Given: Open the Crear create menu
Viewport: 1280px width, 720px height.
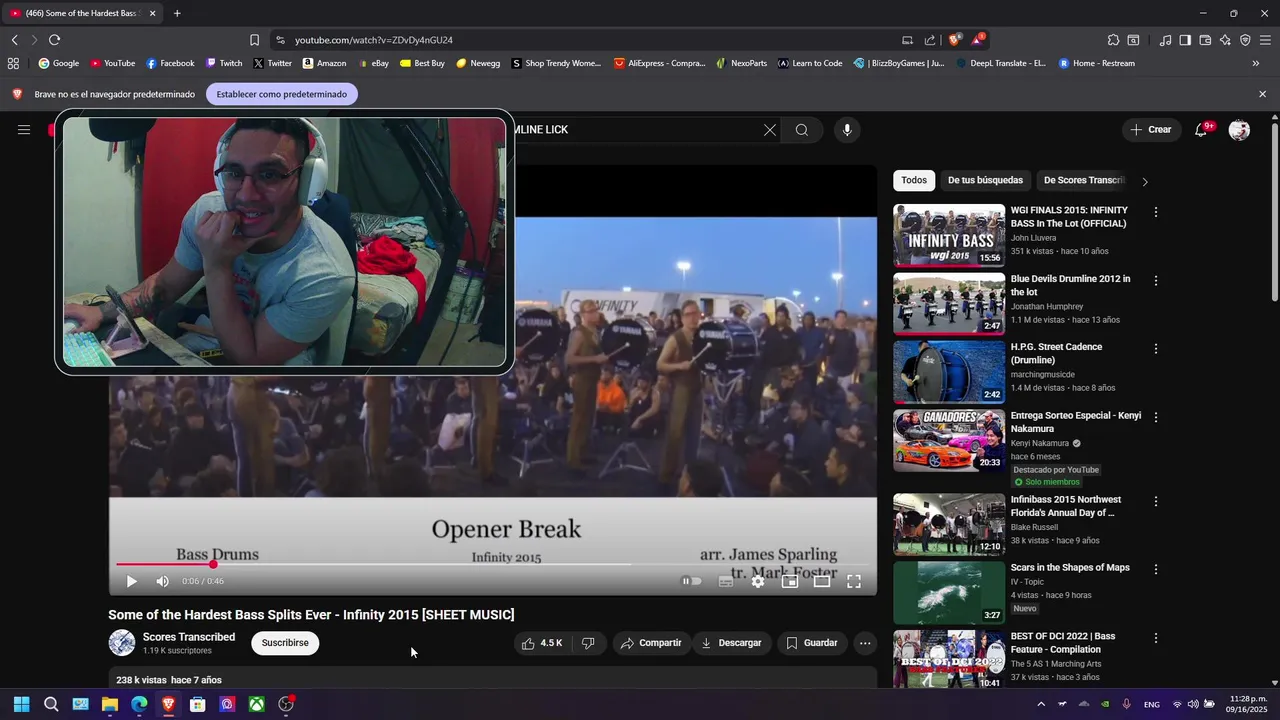Looking at the screenshot, I should [1151, 130].
